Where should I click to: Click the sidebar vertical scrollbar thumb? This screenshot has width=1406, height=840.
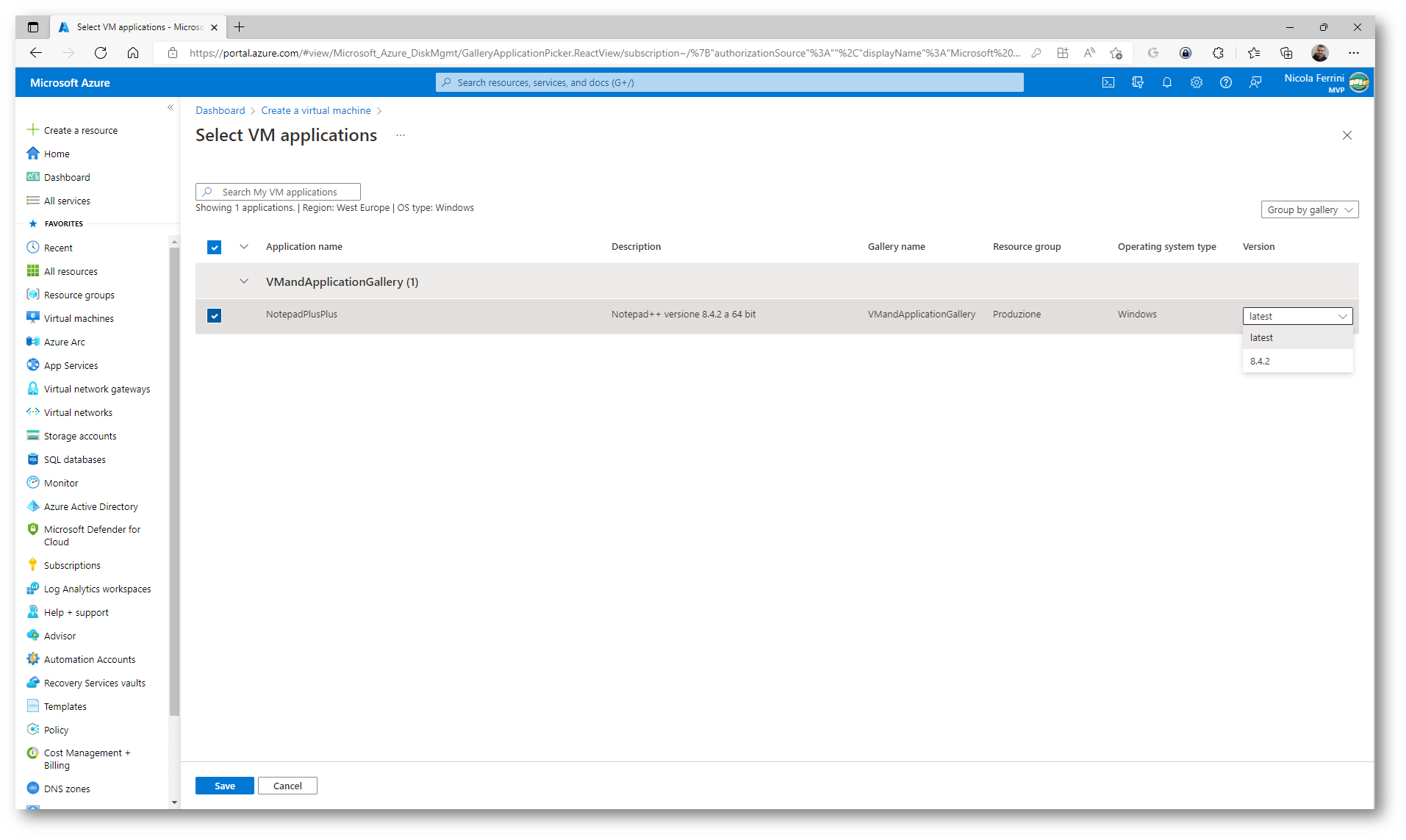(x=174, y=481)
